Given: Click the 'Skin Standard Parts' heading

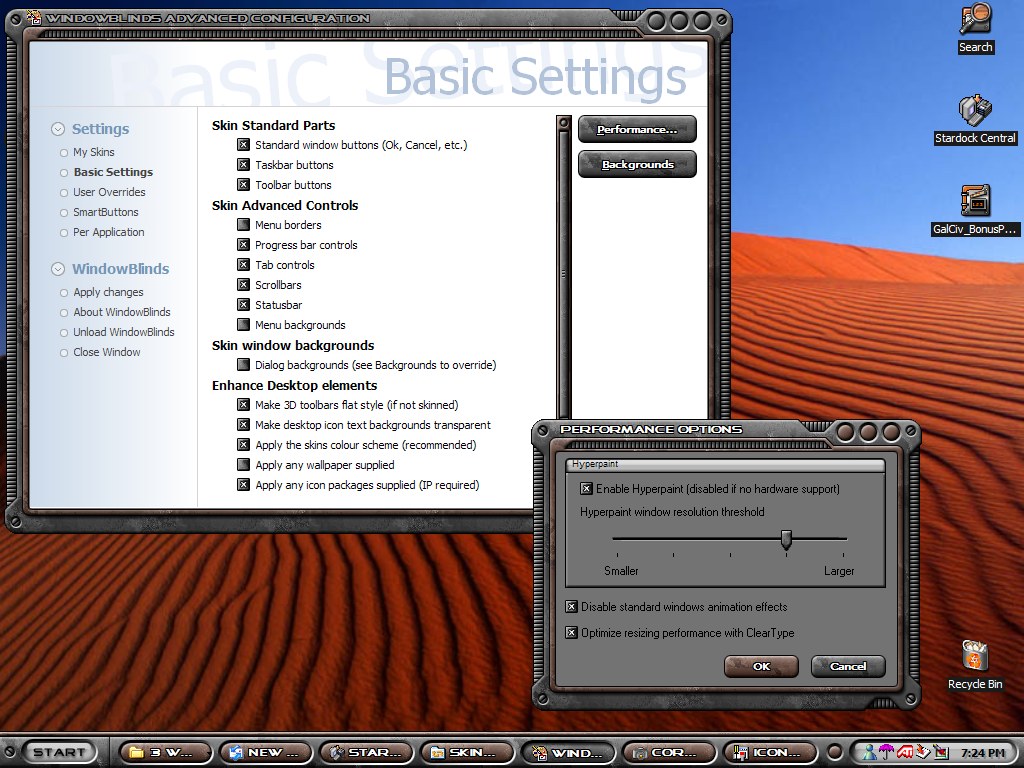Looking at the screenshot, I should (273, 125).
